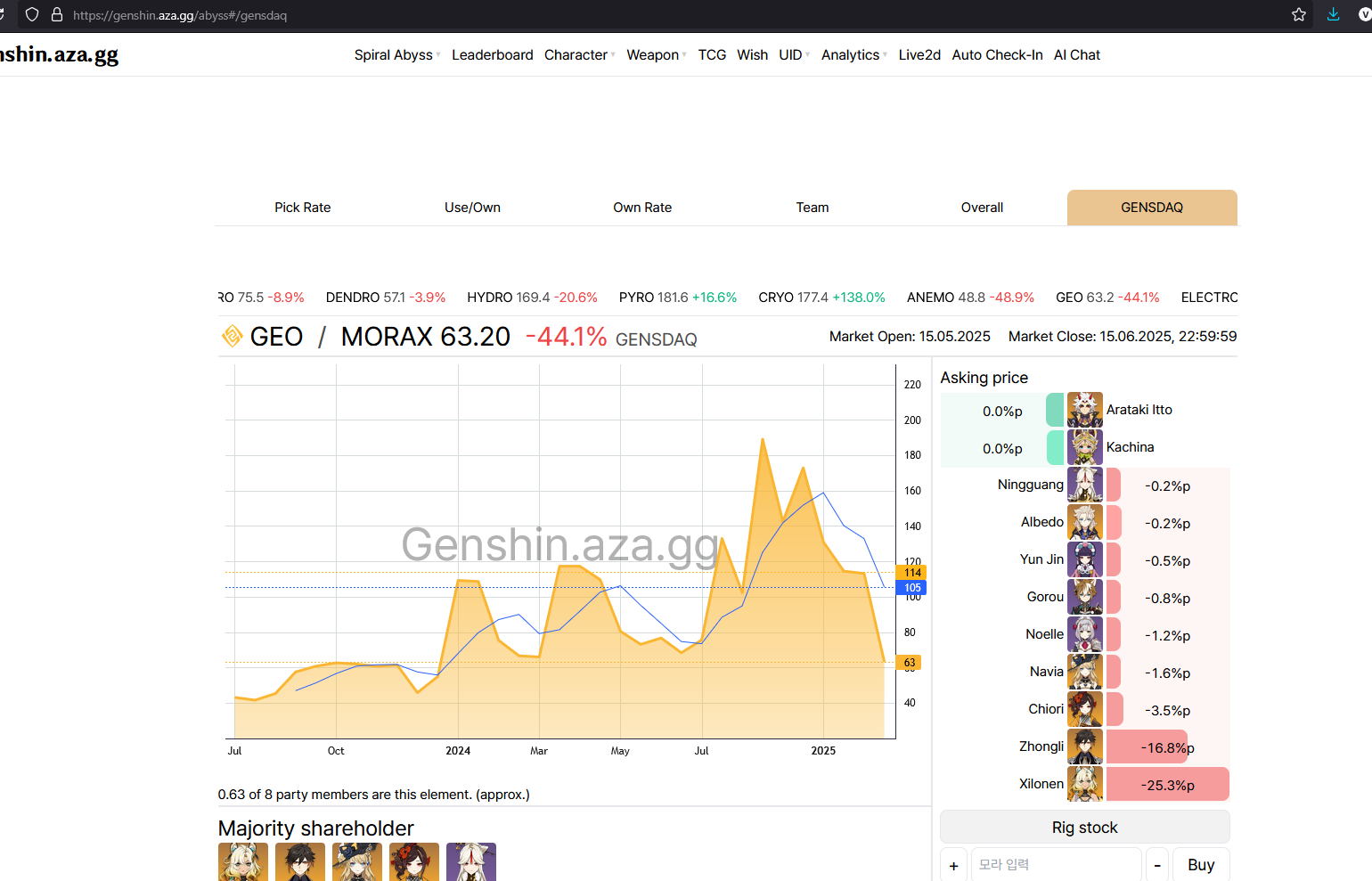This screenshot has width=1372, height=881.
Task: Click the minus stepper button
Action: [x=1156, y=865]
